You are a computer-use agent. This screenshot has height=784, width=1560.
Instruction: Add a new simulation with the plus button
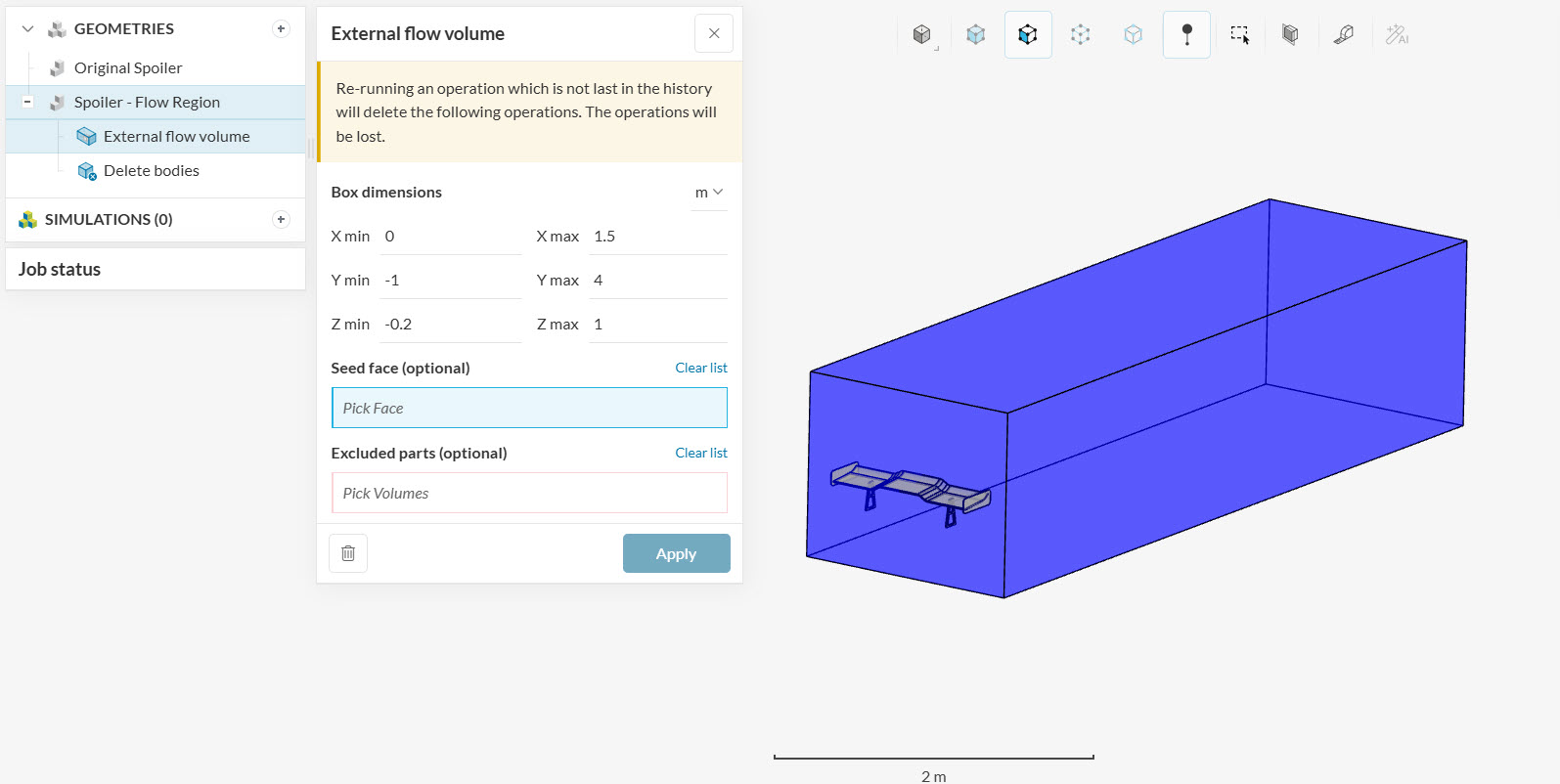[281, 220]
